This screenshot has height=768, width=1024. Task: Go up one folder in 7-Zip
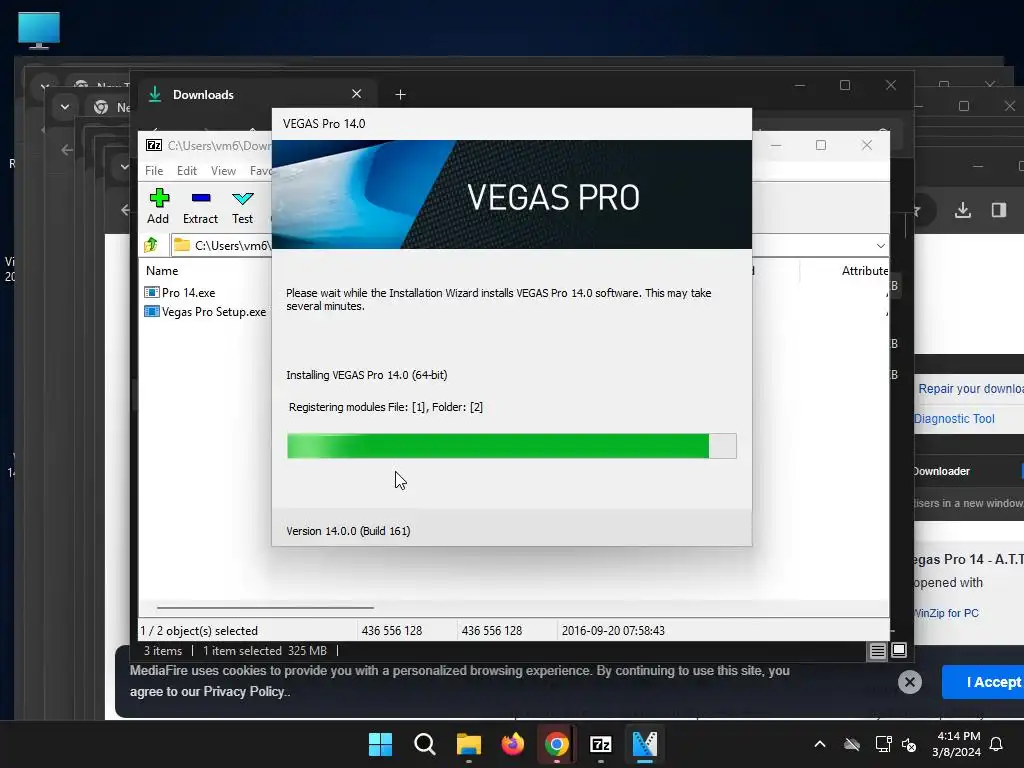pos(151,245)
